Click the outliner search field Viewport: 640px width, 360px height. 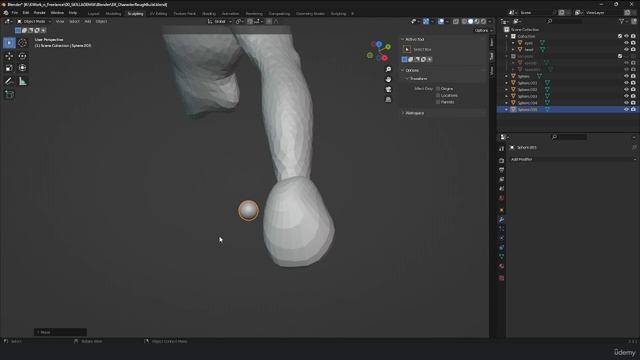[564, 21]
